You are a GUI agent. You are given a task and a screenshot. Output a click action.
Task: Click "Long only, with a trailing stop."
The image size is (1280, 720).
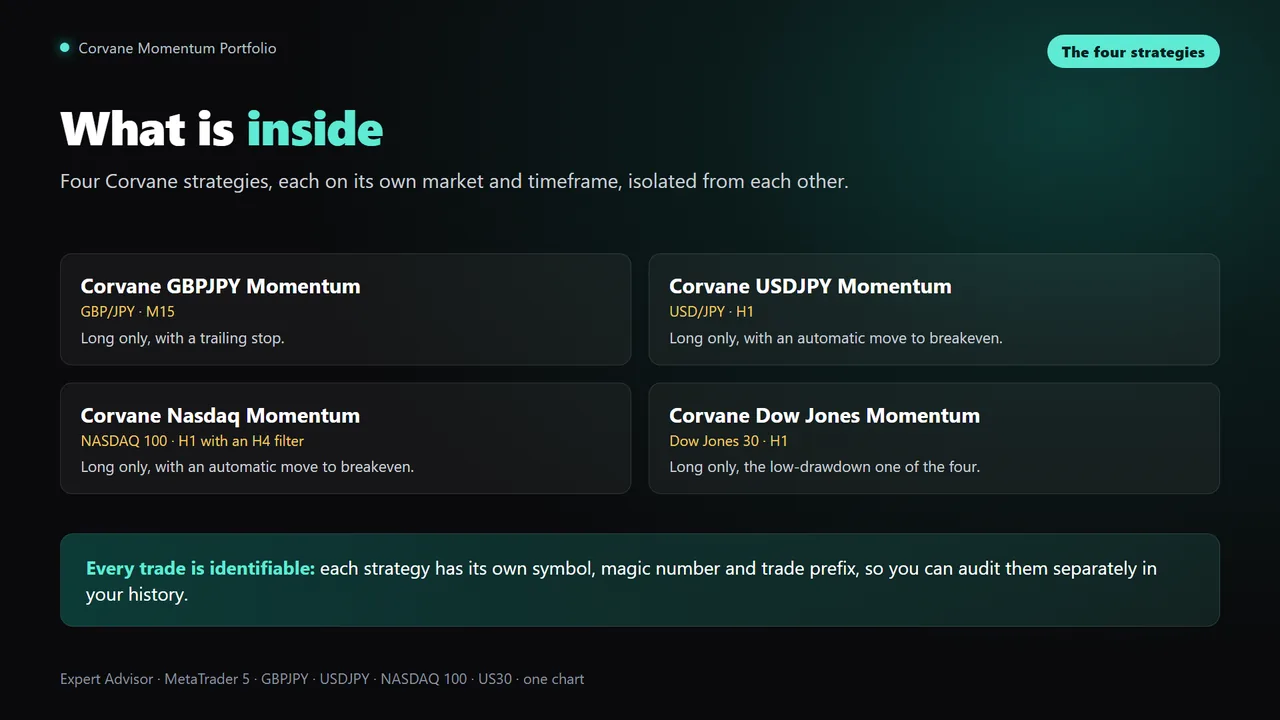(183, 338)
